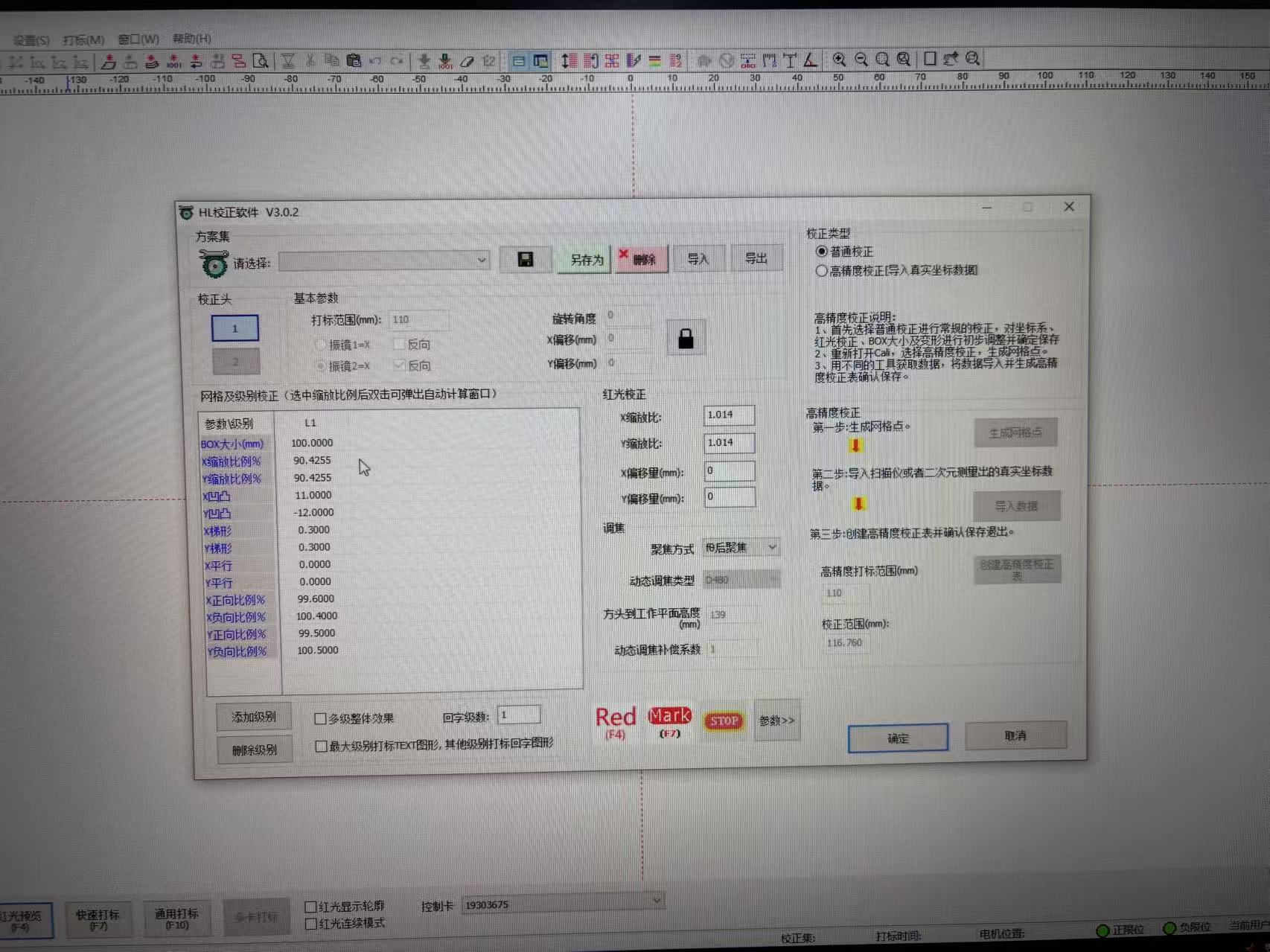The width and height of the screenshot is (1270, 952).
Task: Toggle the 红光显示轮廓 checkbox
Action: coord(311,907)
